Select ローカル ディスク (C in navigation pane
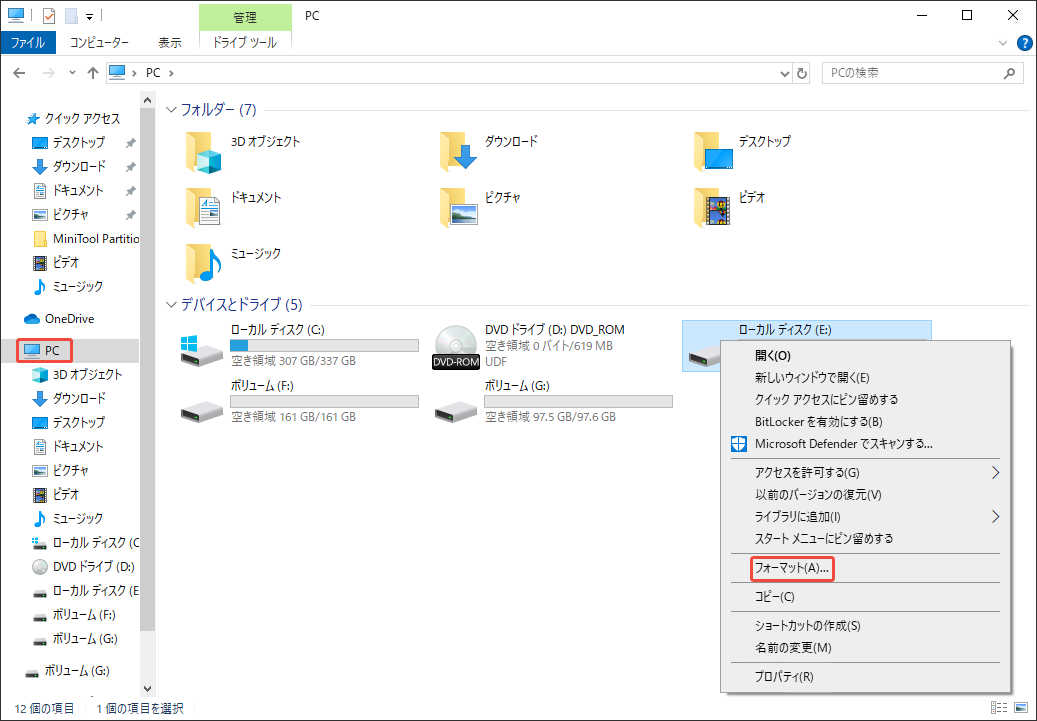Screen dimensions: 1037x721 tap(86, 543)
